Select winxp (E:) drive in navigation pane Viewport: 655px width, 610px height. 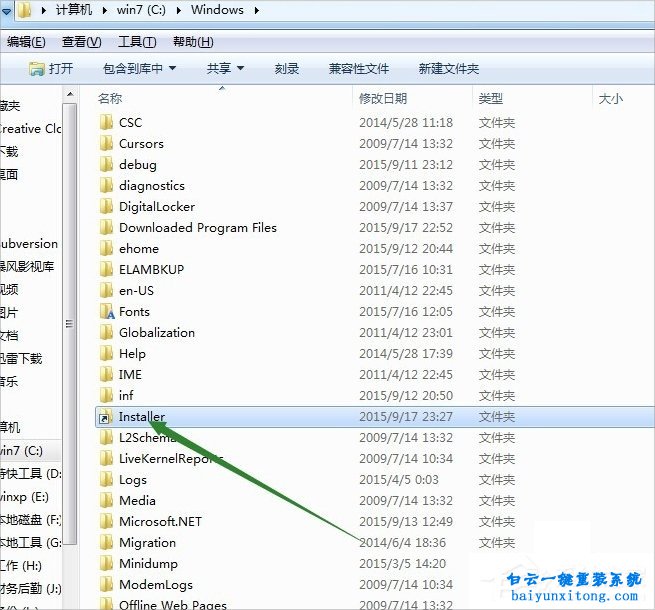pos(25,497)
